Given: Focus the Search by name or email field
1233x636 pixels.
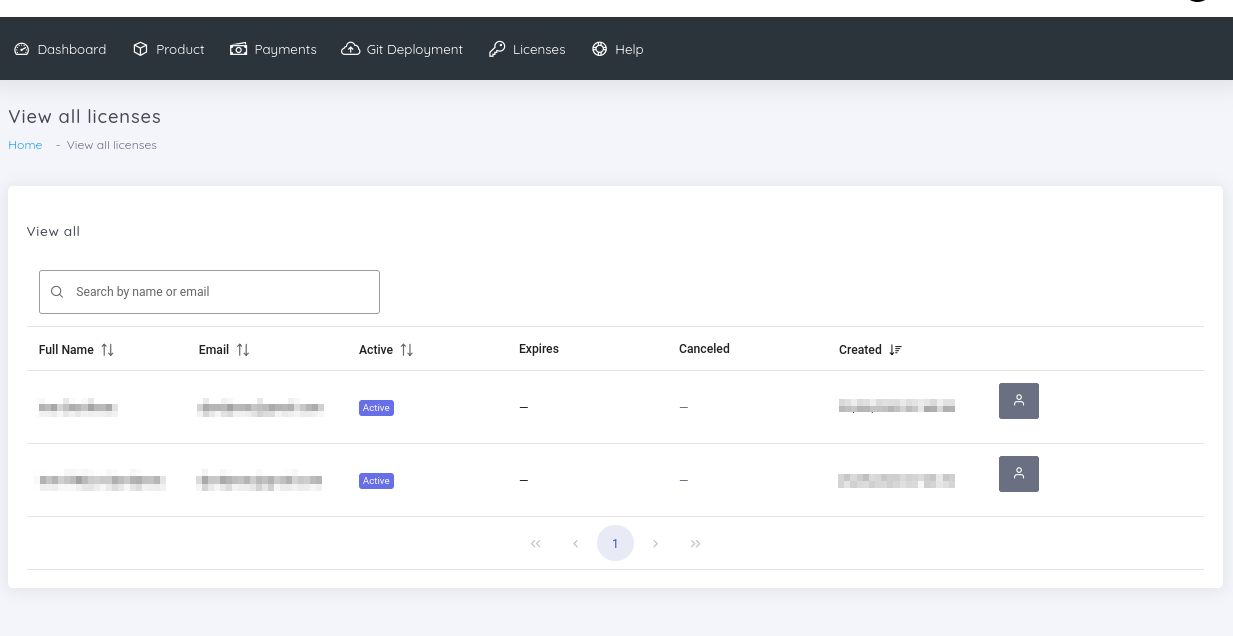Looking at the screenshot, I should pyautogui.click(x=209, y=292).
